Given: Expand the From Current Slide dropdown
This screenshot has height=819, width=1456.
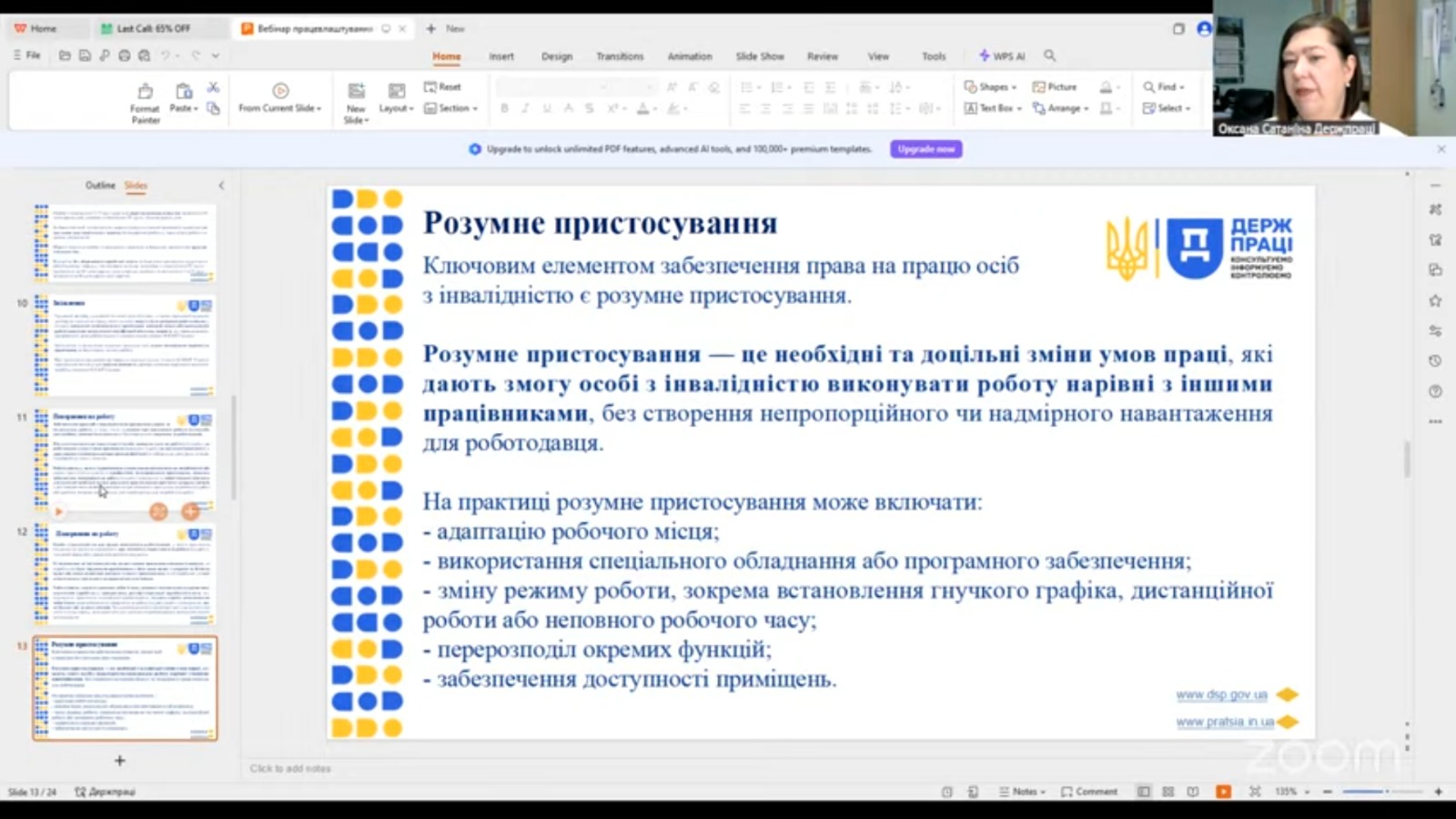Looking at the screenshot, I should point(280,108).
